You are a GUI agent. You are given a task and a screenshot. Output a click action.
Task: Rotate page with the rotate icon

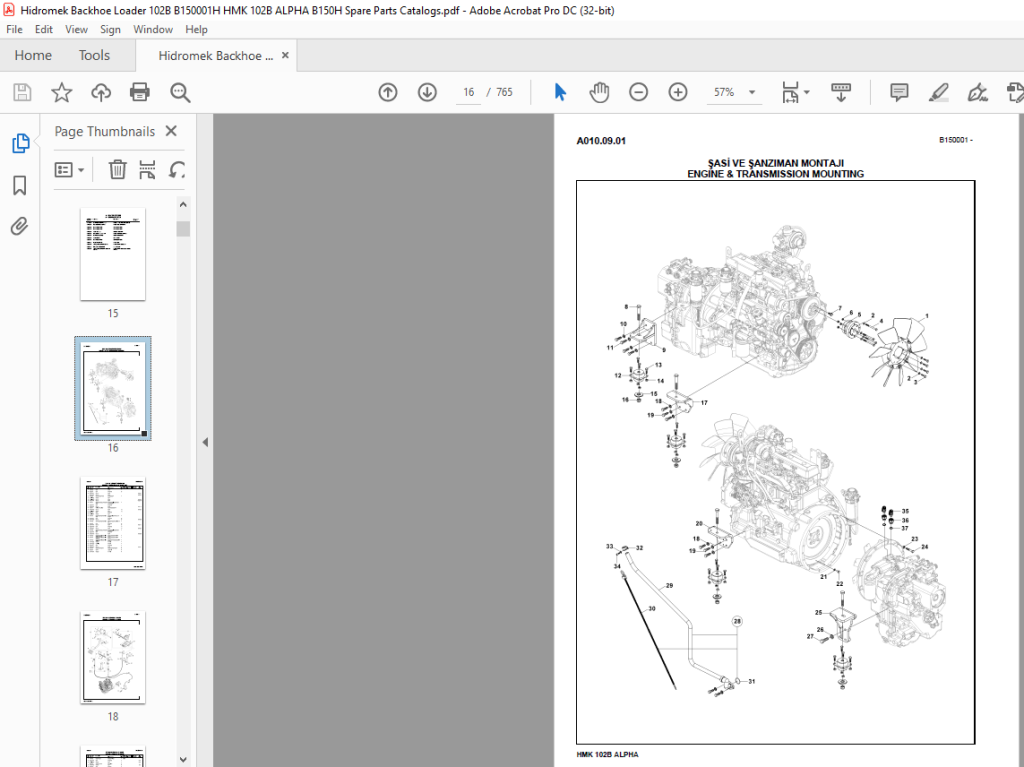tap(177, 170)
